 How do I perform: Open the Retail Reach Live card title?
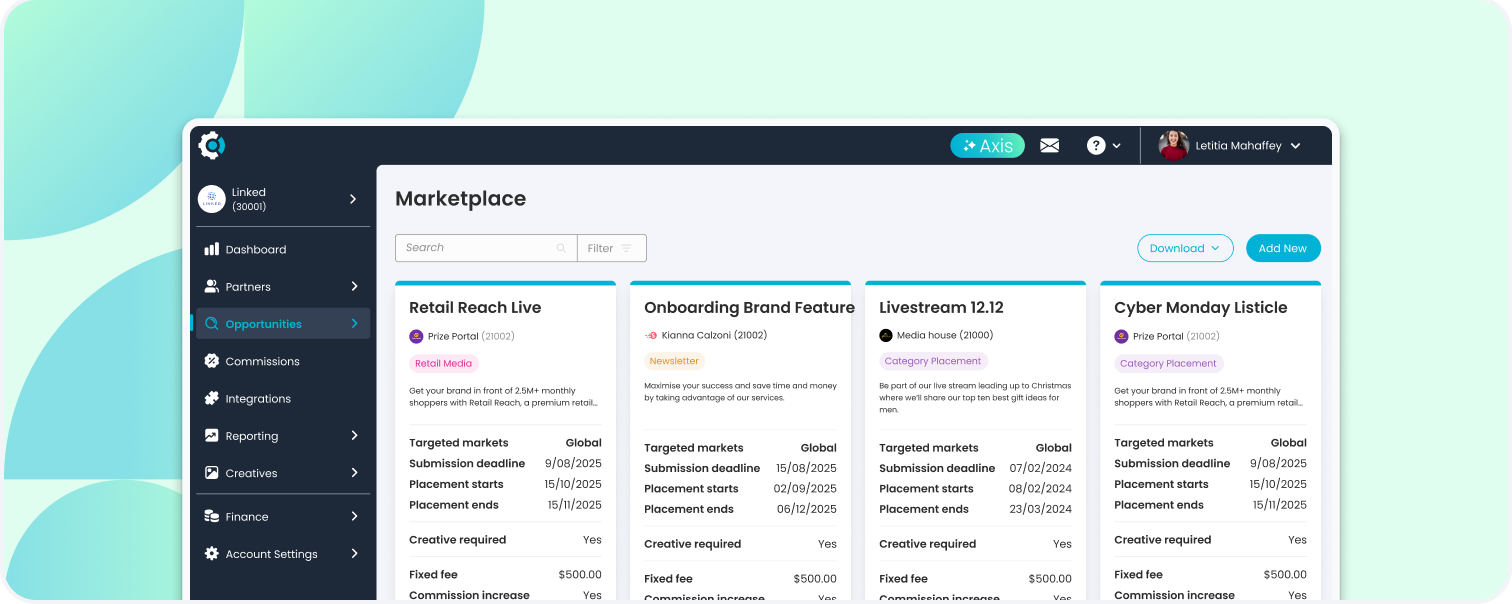point(475,308)
